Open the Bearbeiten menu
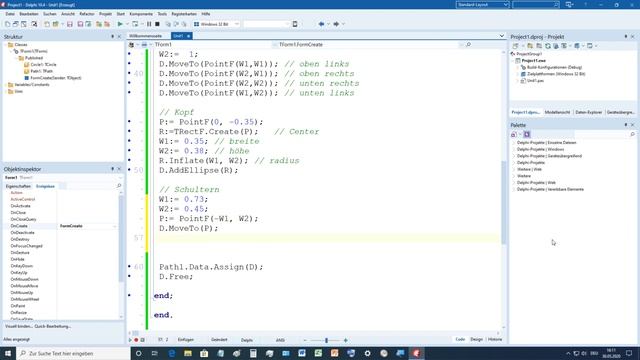The image size is (640, 360). pos(29,14)
